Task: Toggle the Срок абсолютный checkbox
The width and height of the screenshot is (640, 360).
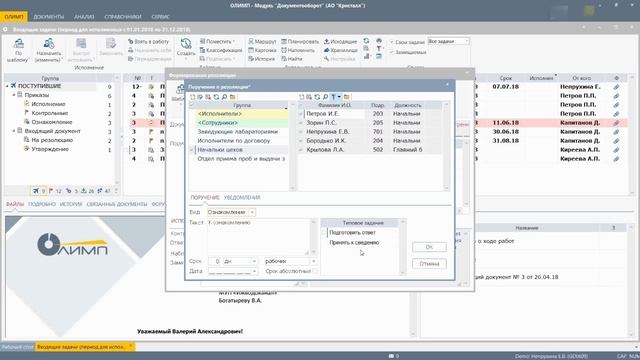Action: click(x=315, y=271)
